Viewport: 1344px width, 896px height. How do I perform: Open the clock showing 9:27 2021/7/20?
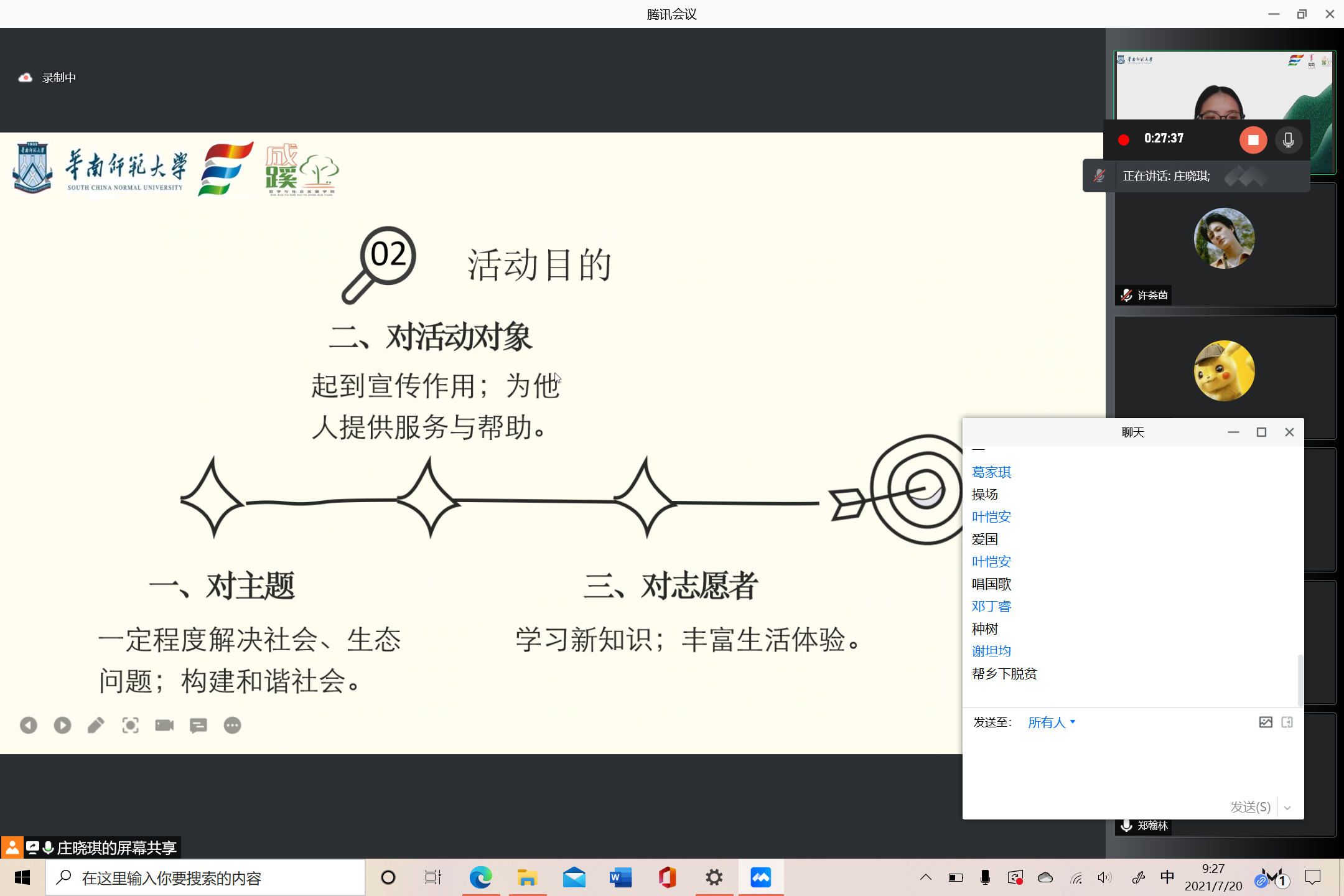(1213, 878)
